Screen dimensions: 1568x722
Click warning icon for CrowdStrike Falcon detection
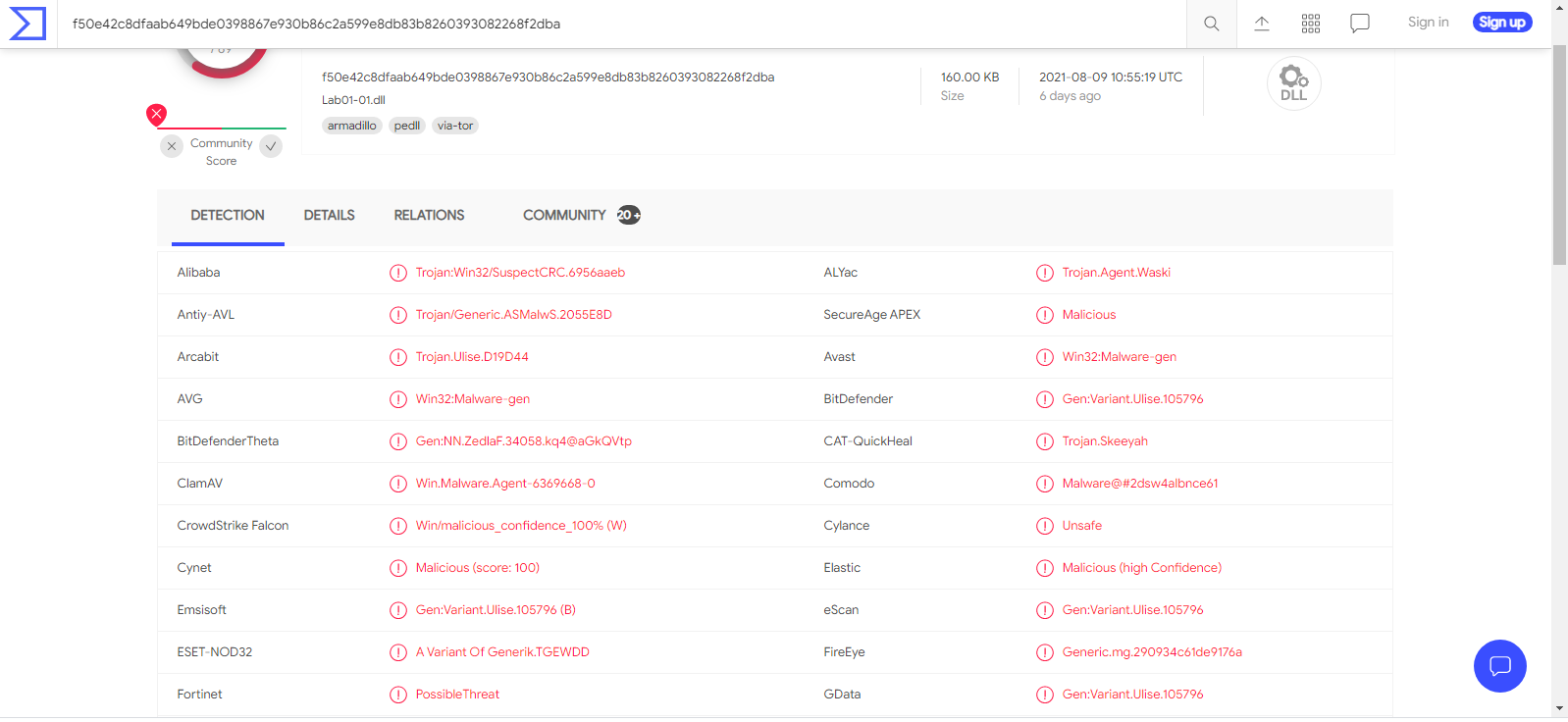[x=398, y=526]
